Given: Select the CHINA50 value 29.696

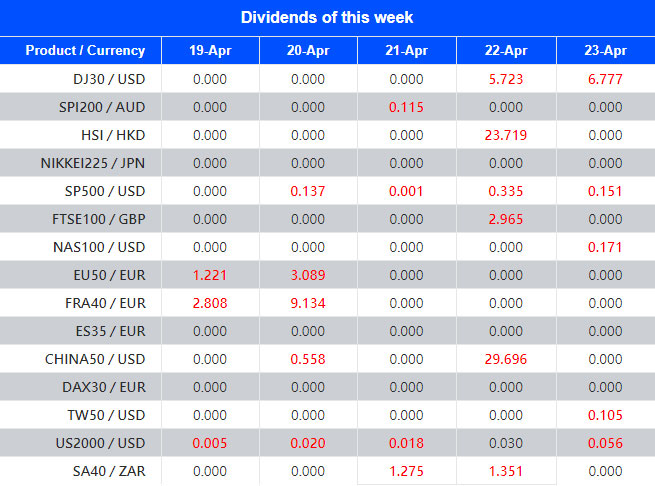Looking at the screenshot, I should [x=505, y=359].
